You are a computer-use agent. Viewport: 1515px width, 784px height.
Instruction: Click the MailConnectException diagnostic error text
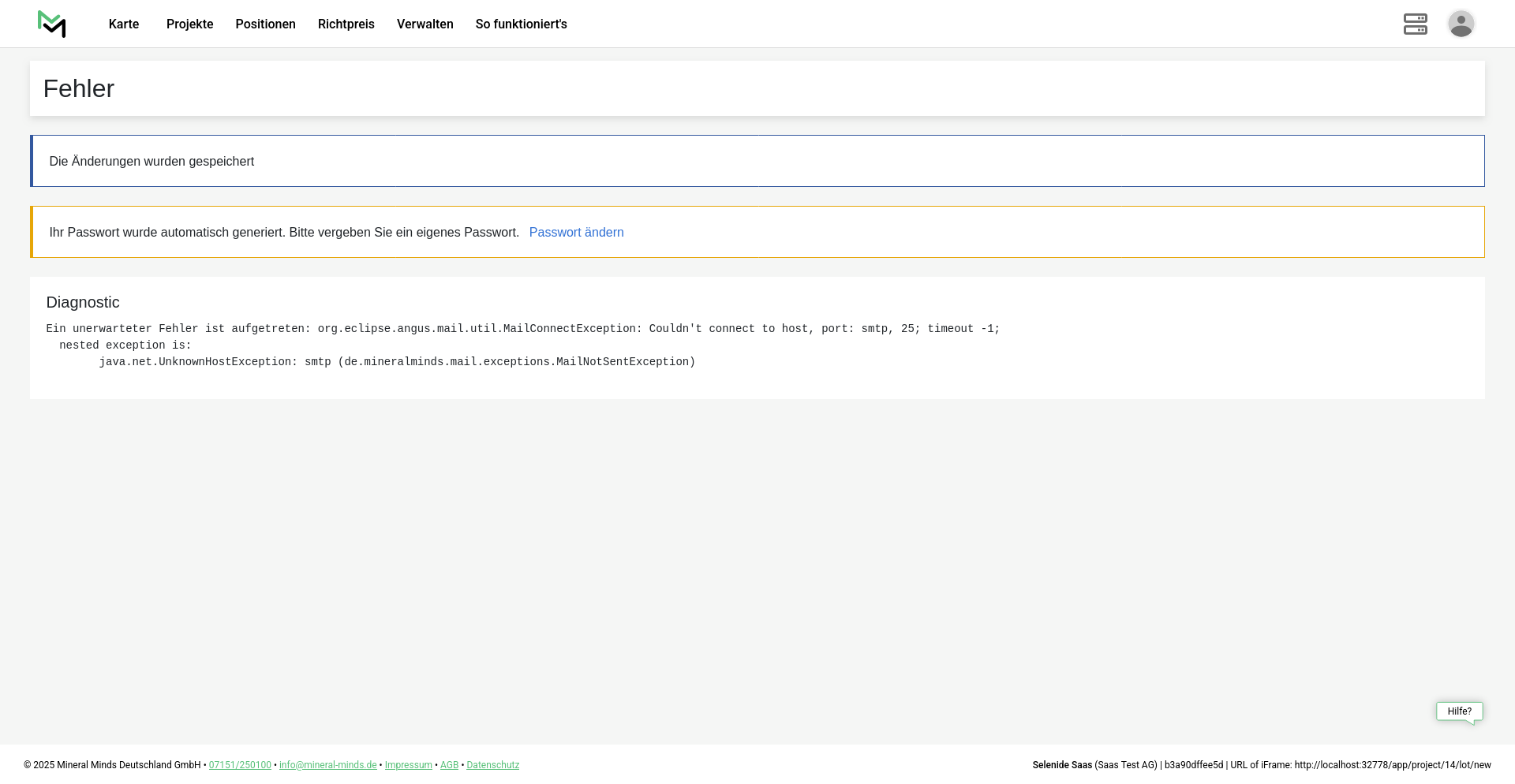point(522,329)
